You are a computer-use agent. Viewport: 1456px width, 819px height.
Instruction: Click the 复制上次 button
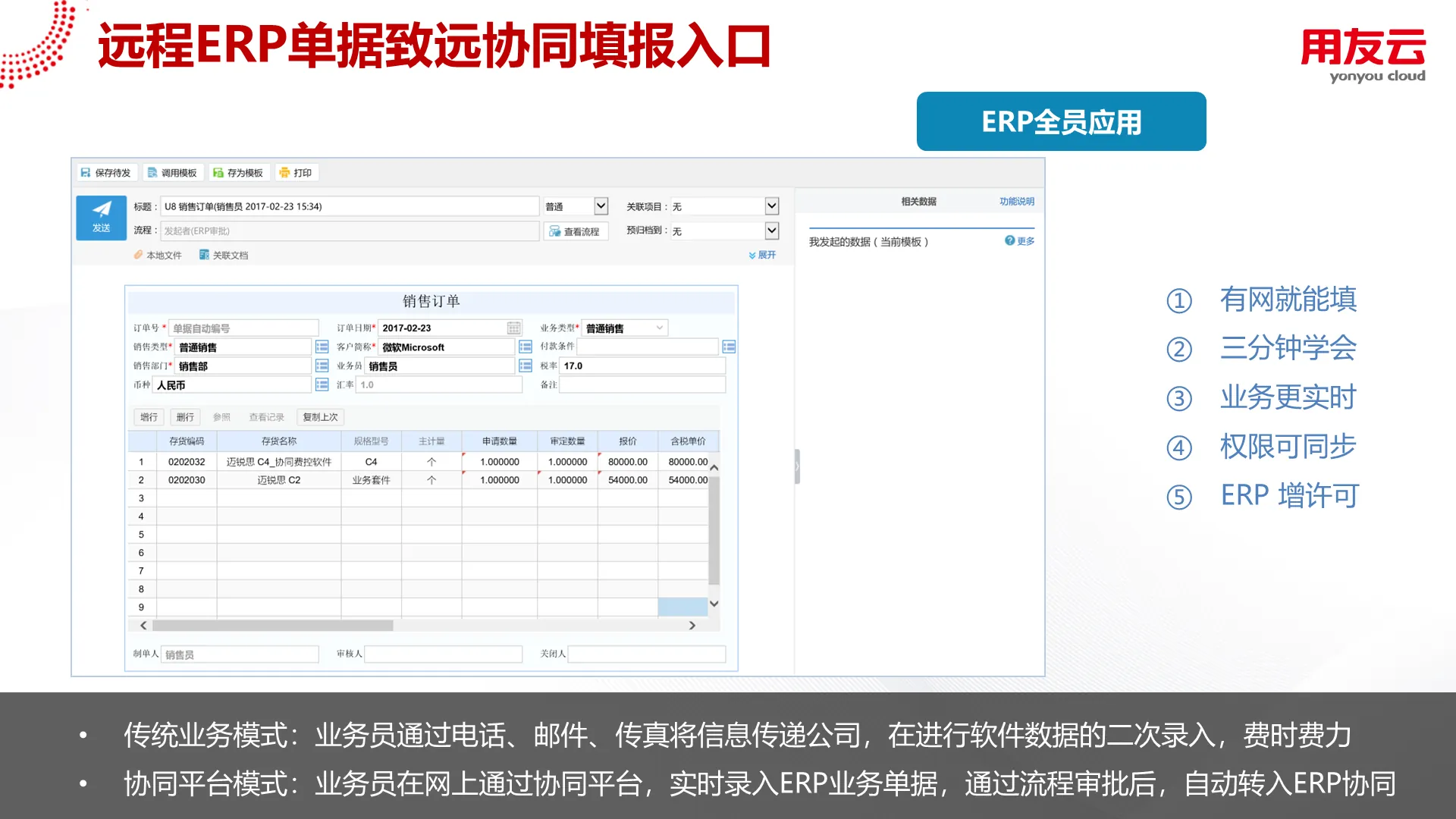(x=320, y=417)
